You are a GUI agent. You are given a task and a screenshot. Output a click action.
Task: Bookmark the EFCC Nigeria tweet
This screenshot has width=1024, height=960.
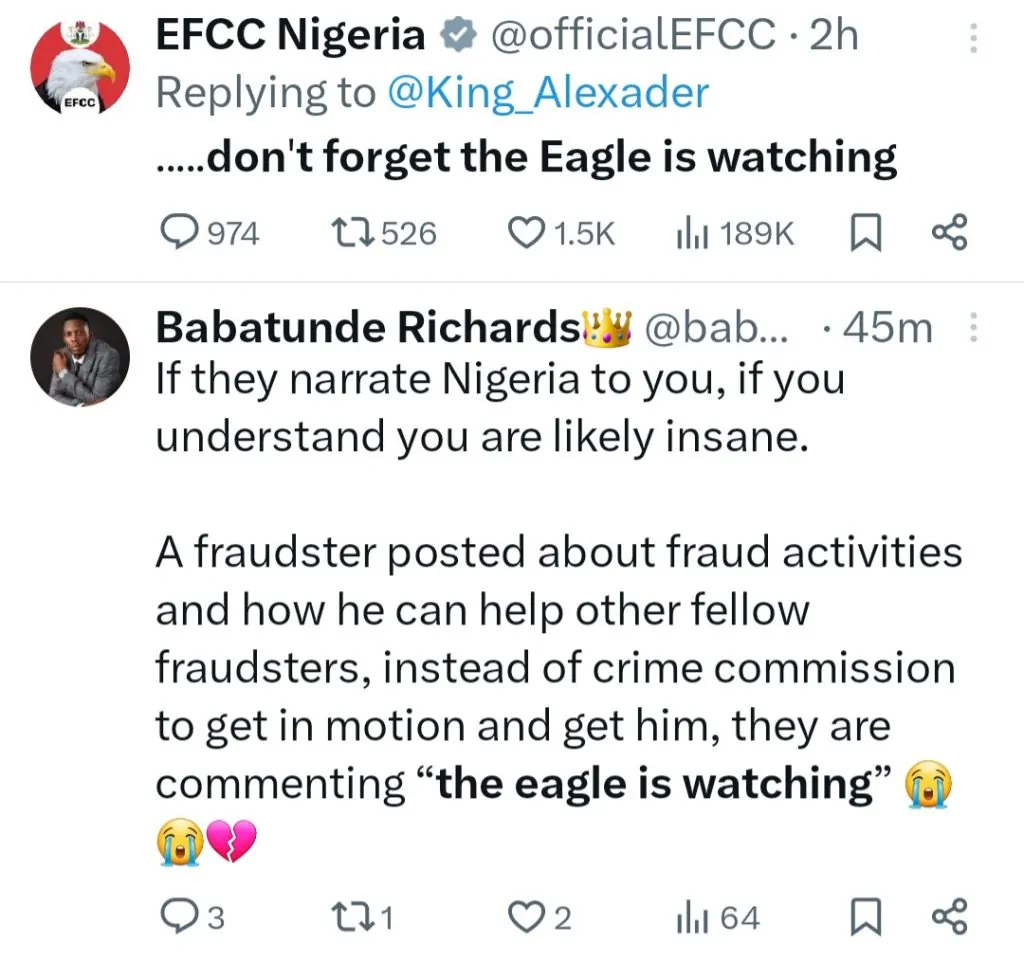[863, 233]
